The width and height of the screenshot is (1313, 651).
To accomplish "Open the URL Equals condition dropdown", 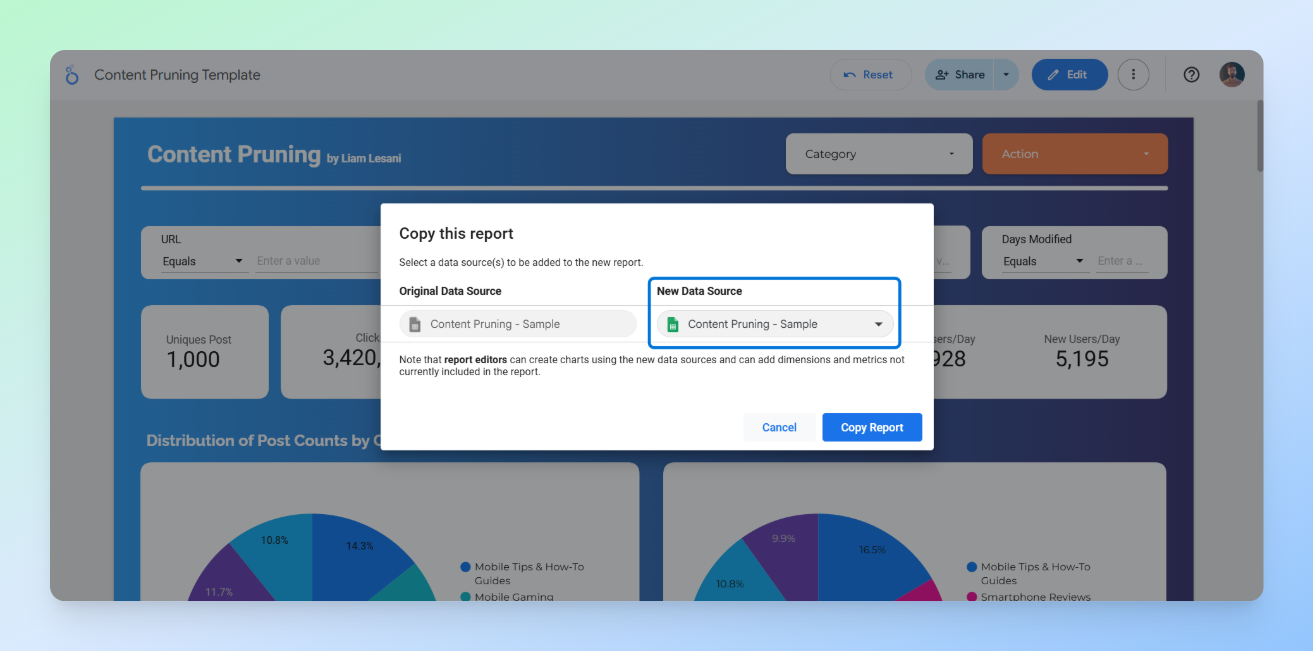I will (204, 260).
